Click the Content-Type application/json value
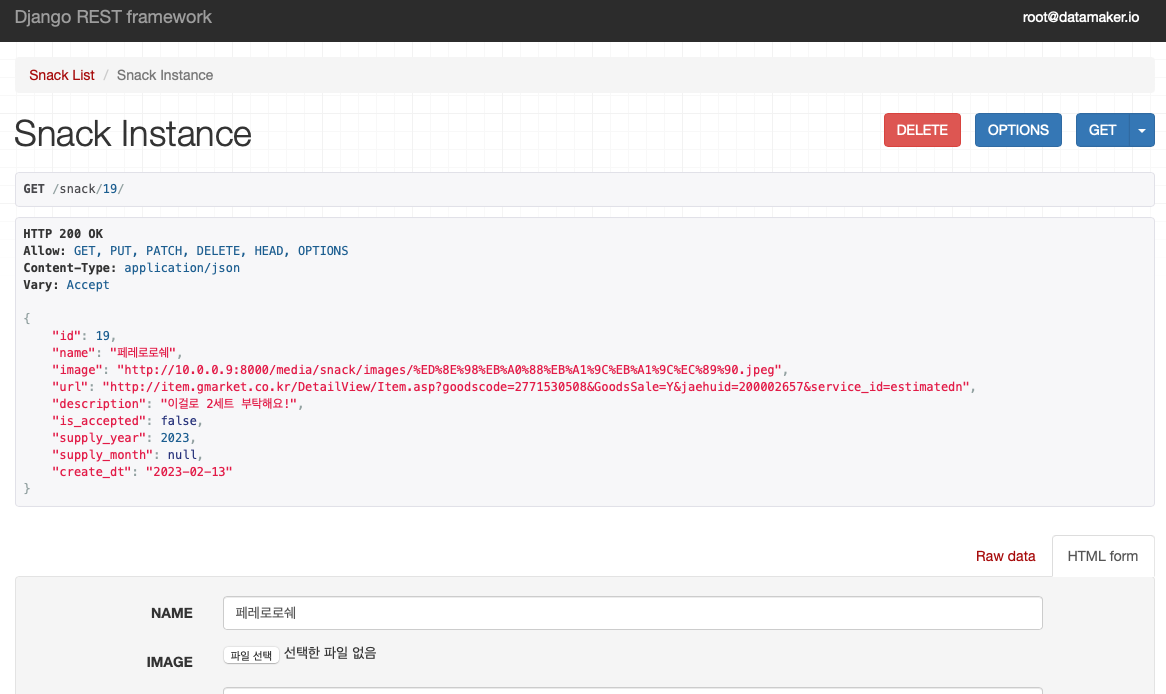This screenshot has width=1166, height=694. click(182, 268)
